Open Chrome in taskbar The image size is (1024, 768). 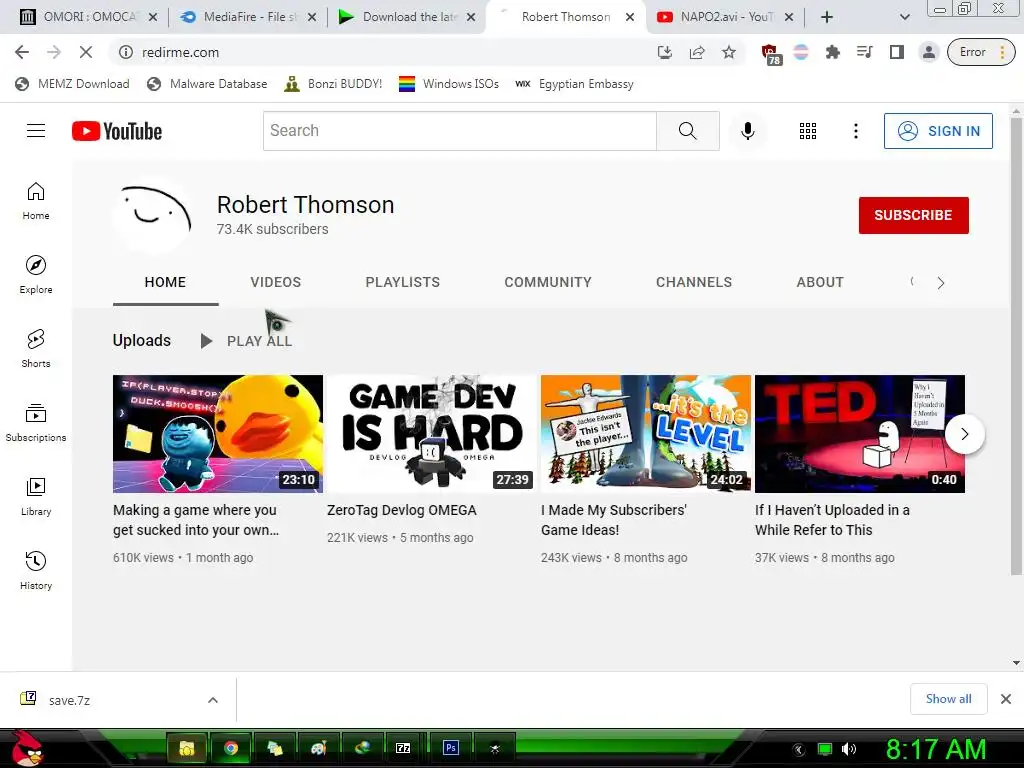tap(231, 748)
